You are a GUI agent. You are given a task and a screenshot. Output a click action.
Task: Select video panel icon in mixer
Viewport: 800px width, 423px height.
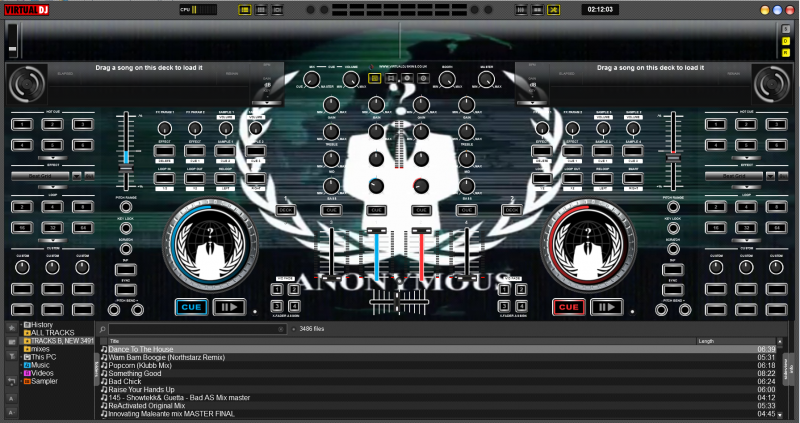(x=391, y=79)
